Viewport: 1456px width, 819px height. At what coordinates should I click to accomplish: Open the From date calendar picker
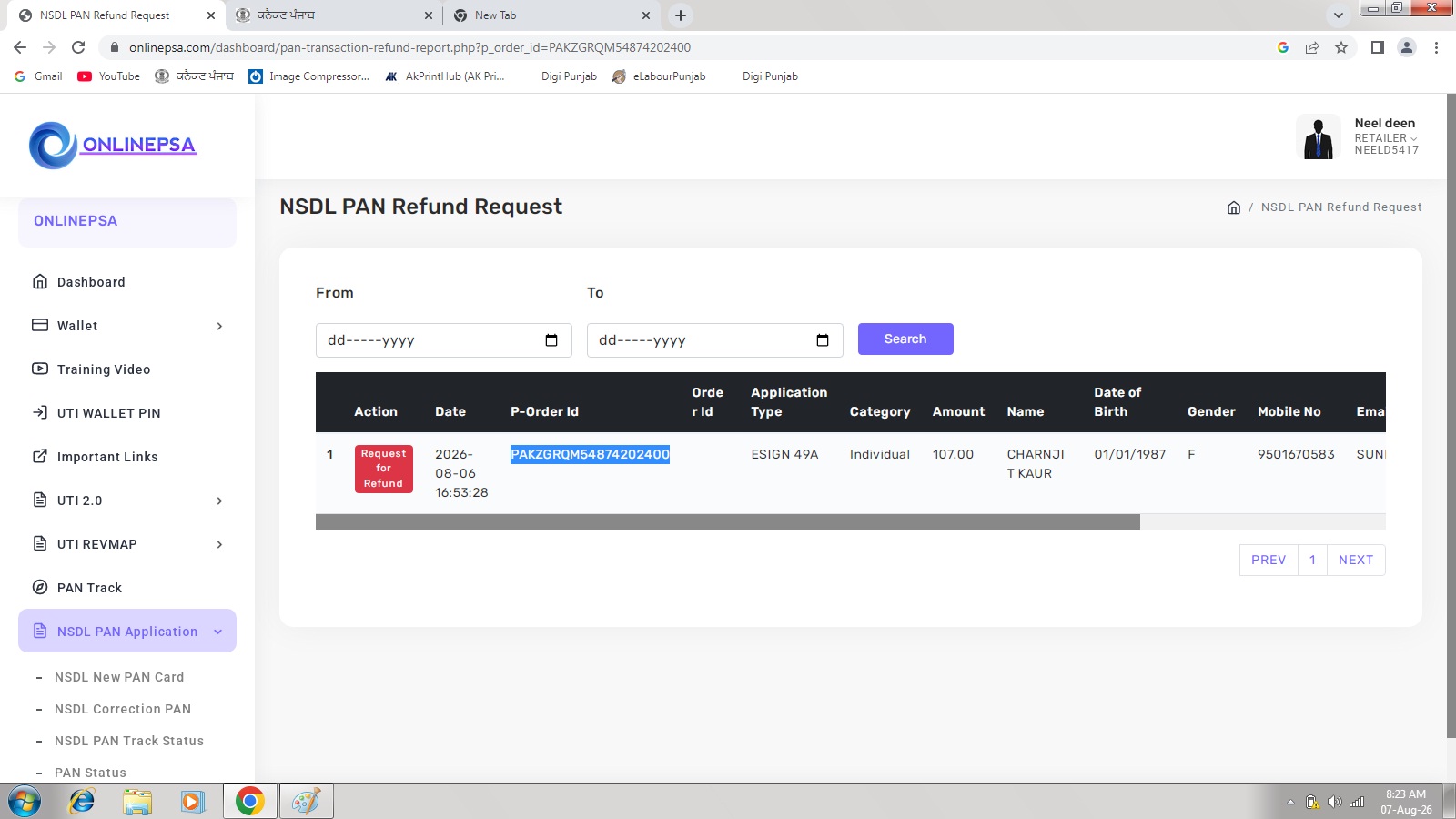coord(551,340)
